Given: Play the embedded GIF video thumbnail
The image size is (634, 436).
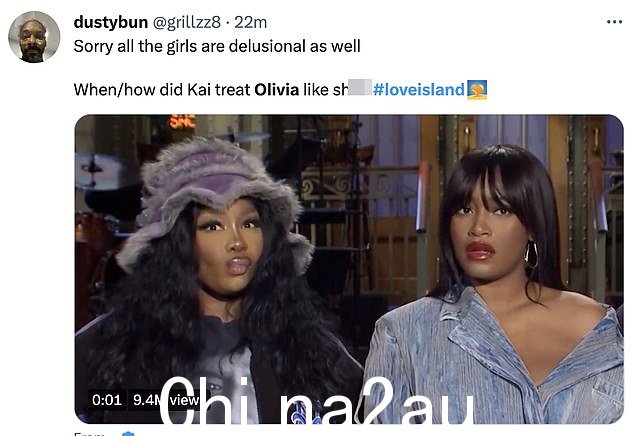Looking at the screenshot, I should tap(349, 269).
